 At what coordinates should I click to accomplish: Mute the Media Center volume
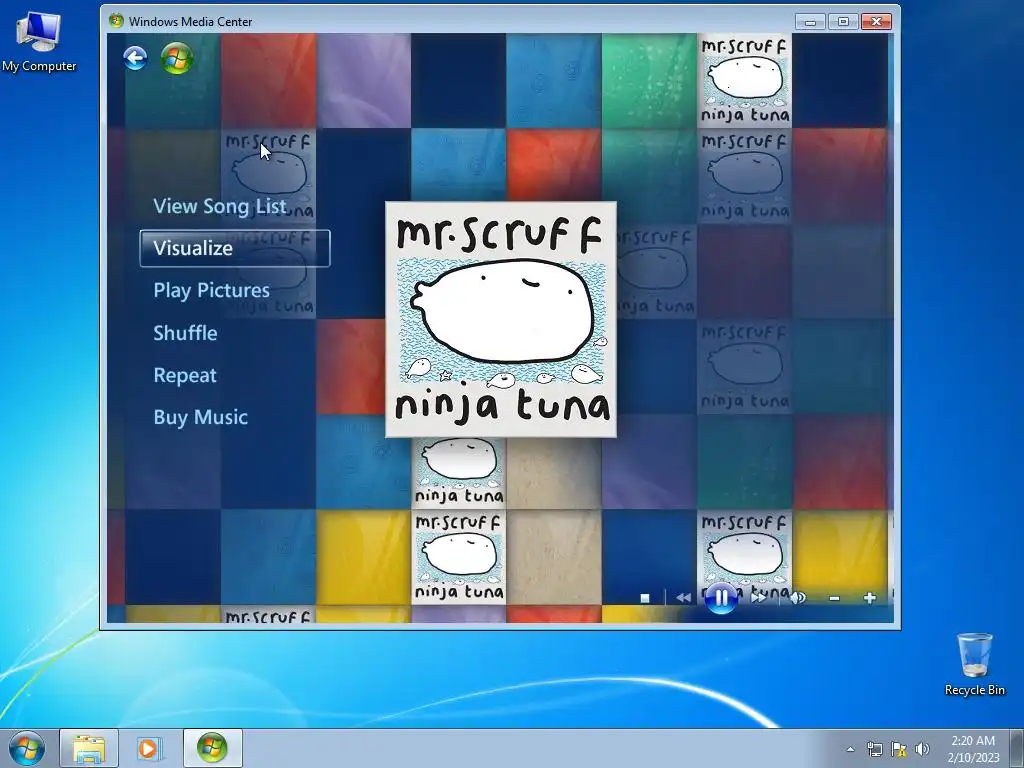(x=798, y=598)
